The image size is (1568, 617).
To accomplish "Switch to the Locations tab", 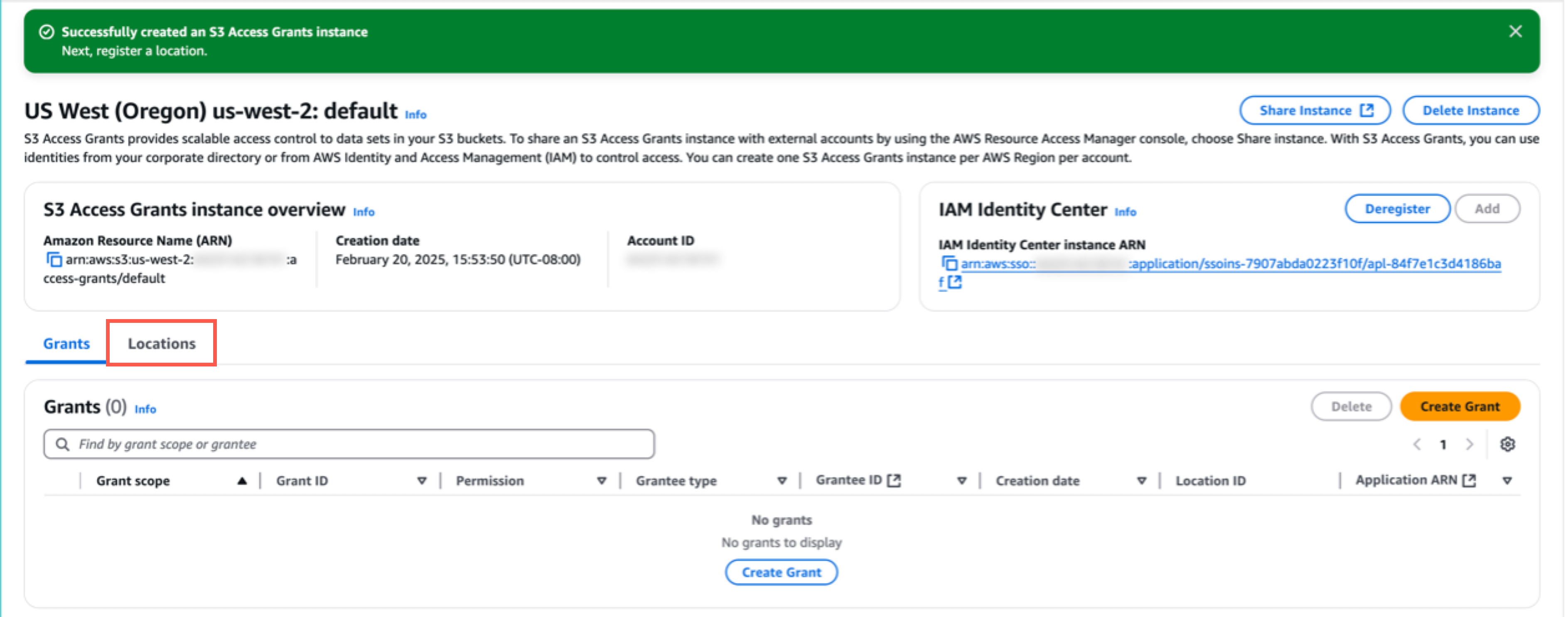I will pos(161,344).
